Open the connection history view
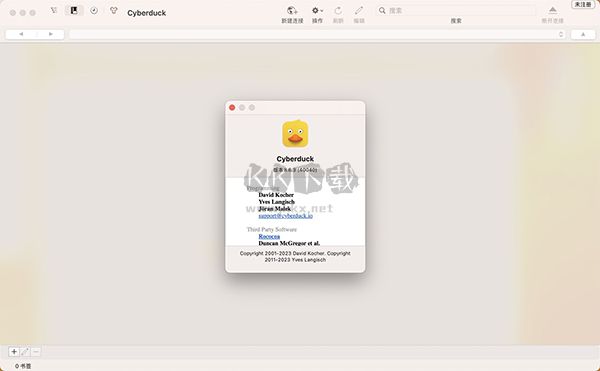This screenshot has height=371, width=600. (x=94, y=11)
